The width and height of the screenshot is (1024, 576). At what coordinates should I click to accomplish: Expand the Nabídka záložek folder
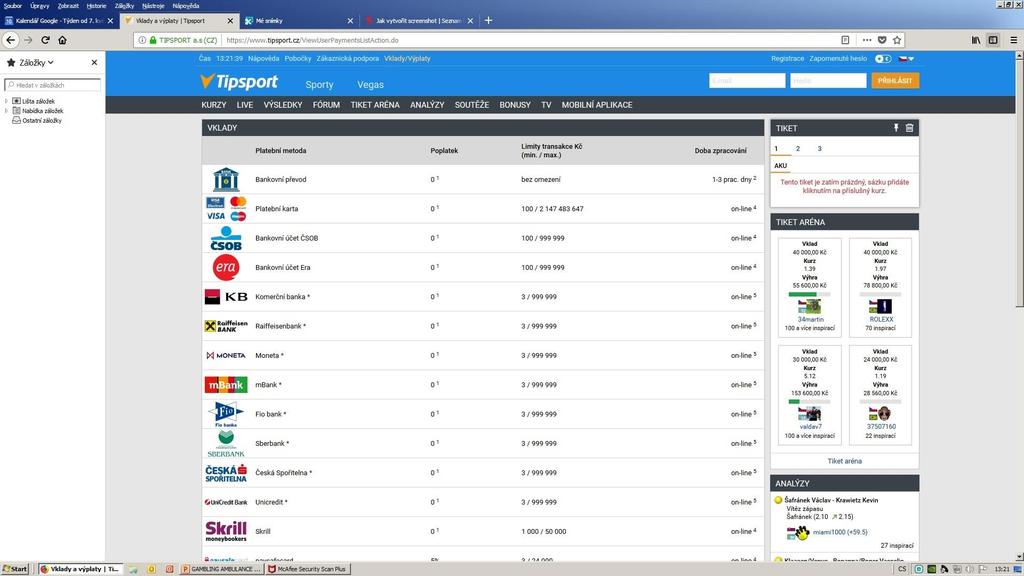click(x=7, y=111)
